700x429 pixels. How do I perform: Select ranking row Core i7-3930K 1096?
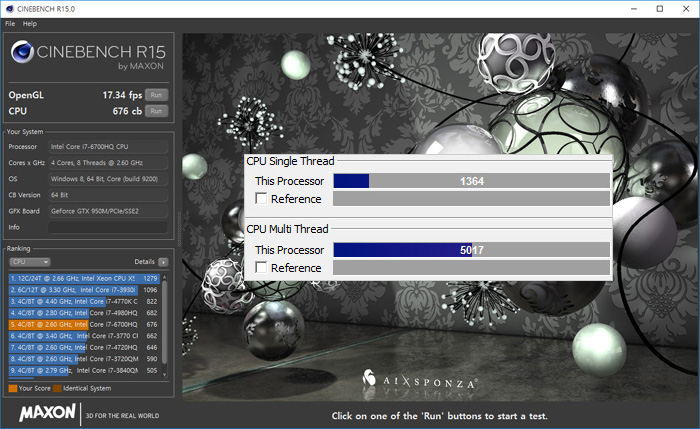[x=84, y=290]
